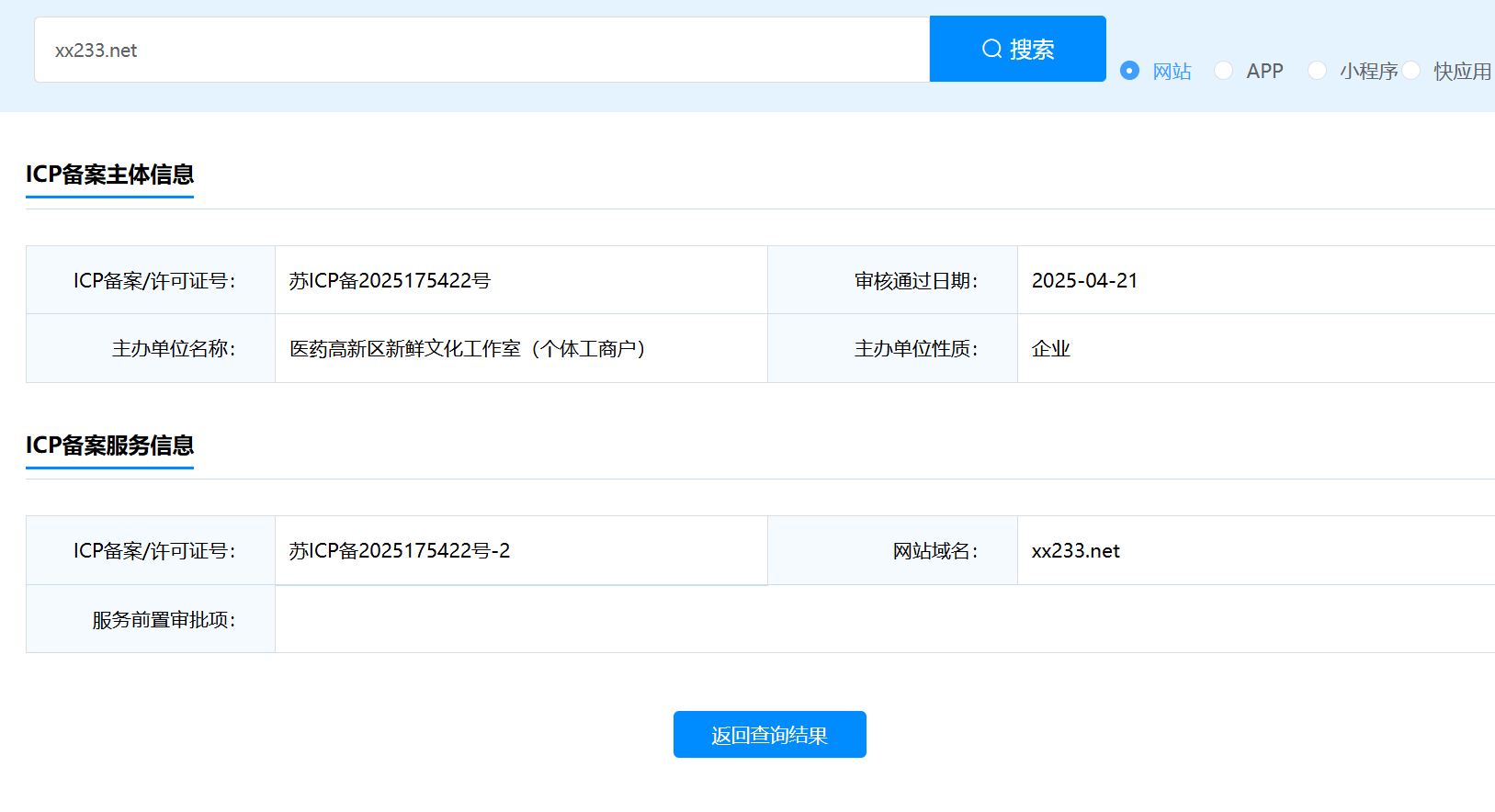The image size is (1495, 812).
Task: Click the magnifier icon in 搜索 button
Action: [991, 49]
